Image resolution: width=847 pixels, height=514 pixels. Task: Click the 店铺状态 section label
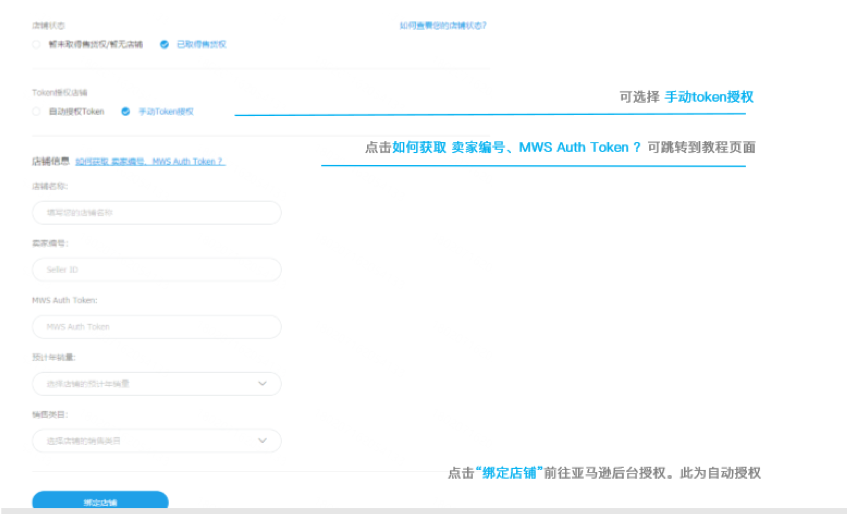48,25
